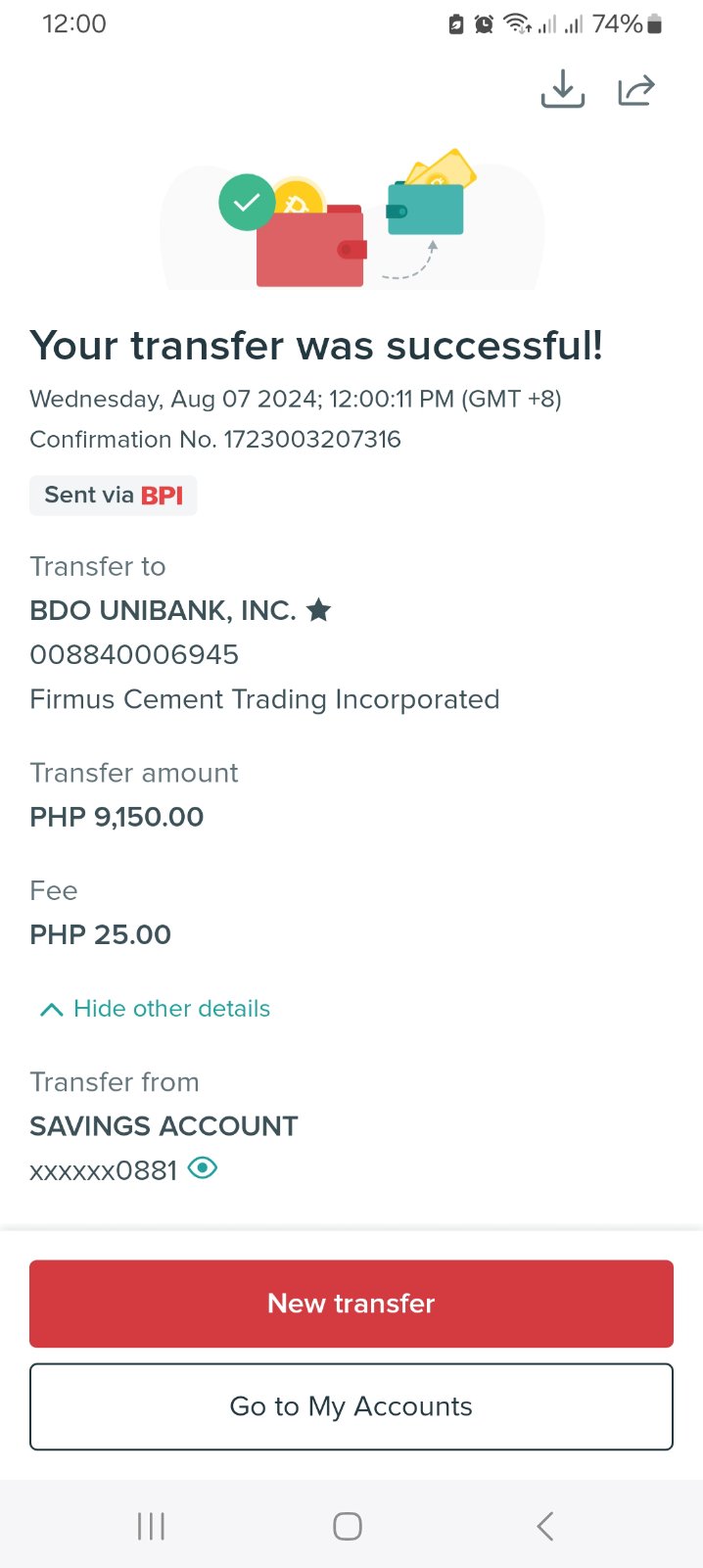Tap the download receipt icon

pos(563,90)
